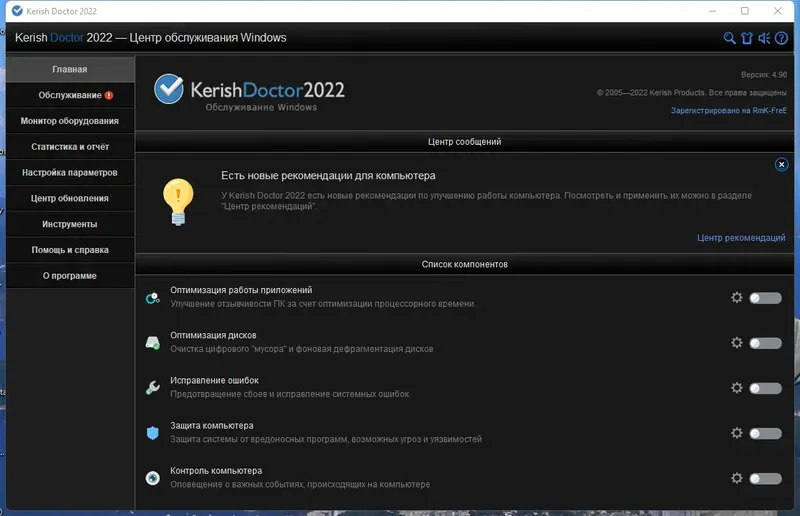Click the yellow lightbulb recommendation icon
800x516 pixels.
click(178, 202)
